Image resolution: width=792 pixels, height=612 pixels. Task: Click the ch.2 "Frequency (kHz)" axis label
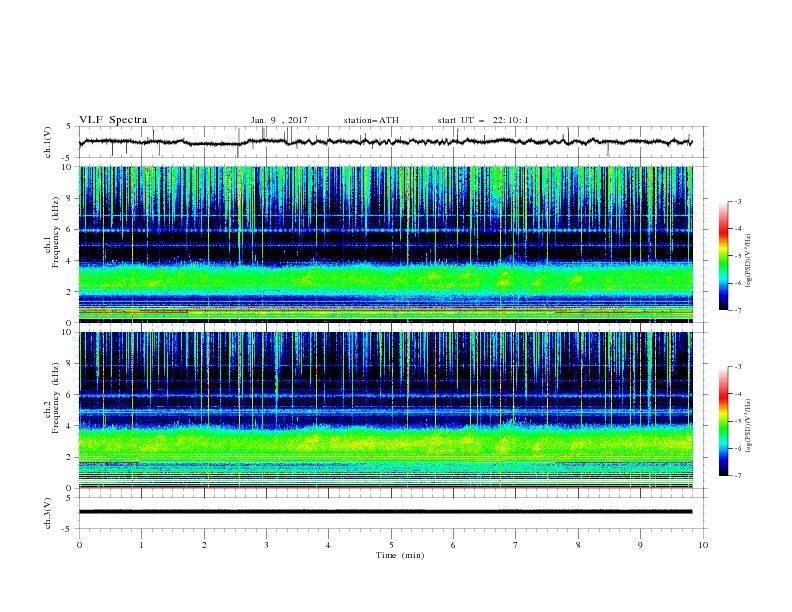click(56, 398)
